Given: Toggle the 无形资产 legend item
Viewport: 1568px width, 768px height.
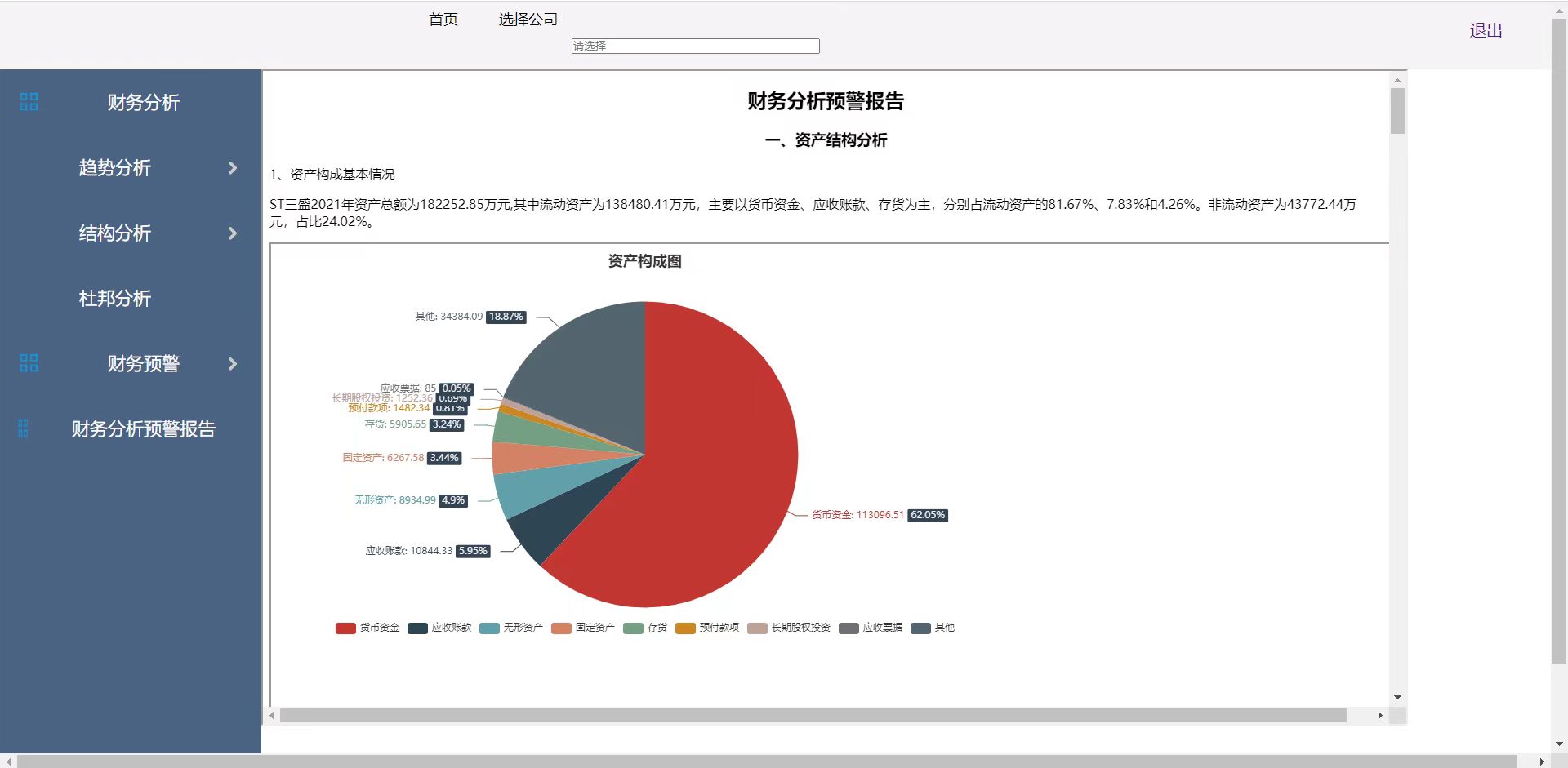Looking at the screenshot, I should click(512, 628).
